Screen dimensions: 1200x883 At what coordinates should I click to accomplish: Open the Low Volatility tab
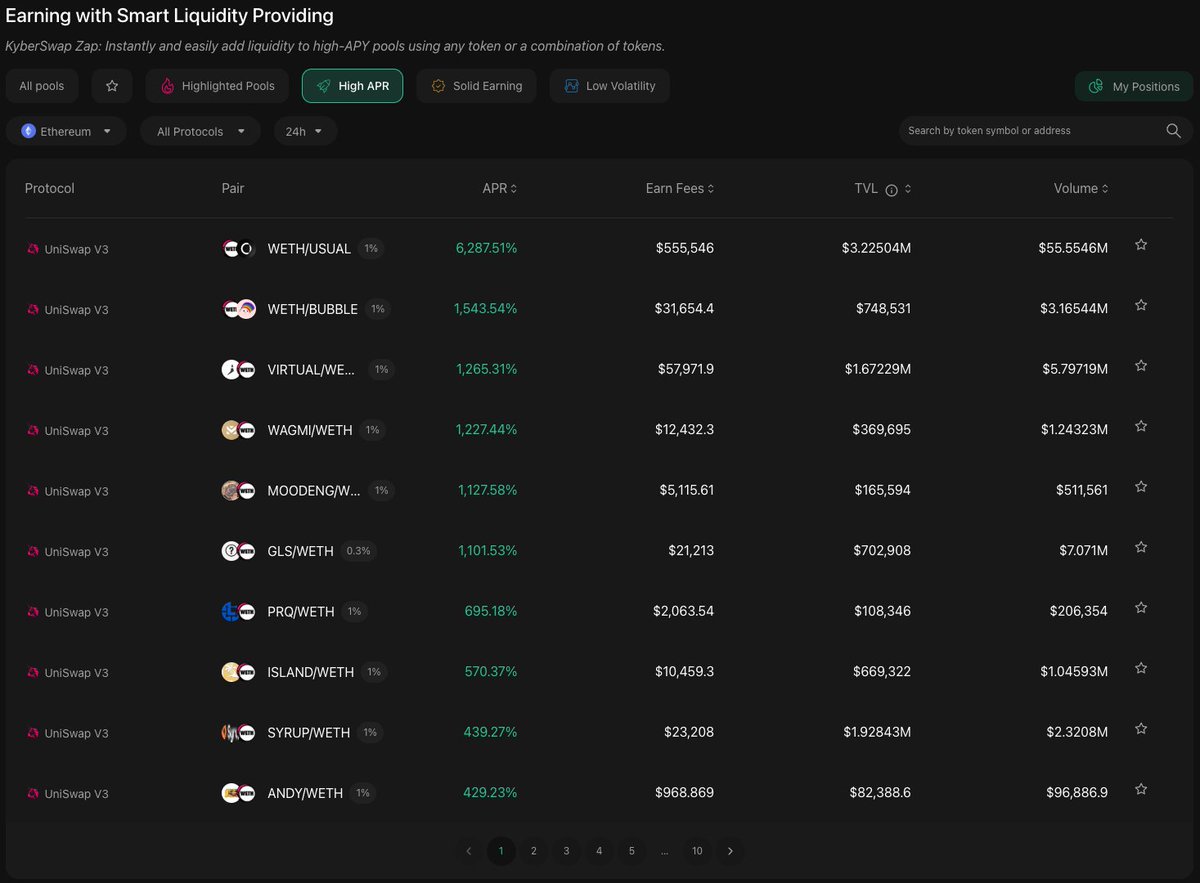[609, 86]
